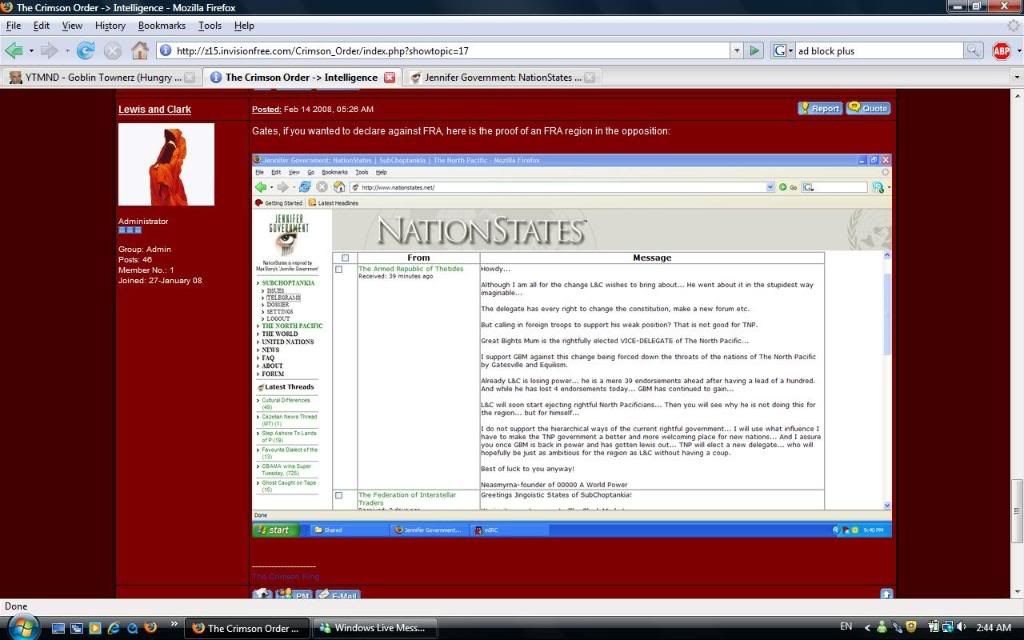Click the EN language indicator

pos(846,628)
